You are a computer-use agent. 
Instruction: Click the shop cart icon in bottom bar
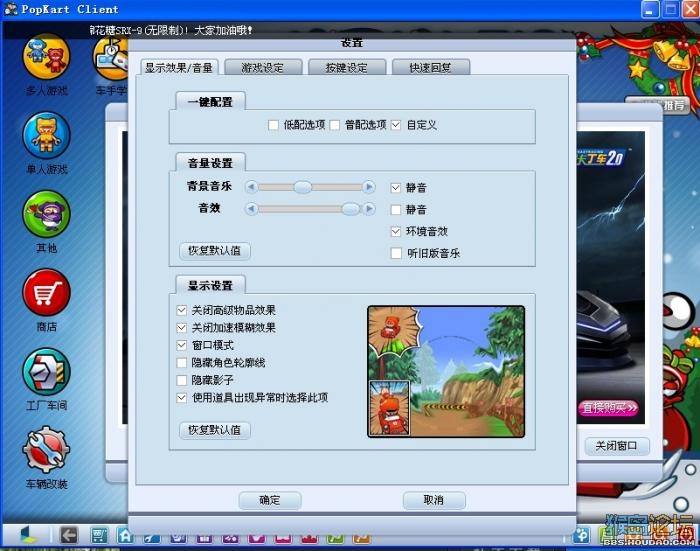click(99, 535)
